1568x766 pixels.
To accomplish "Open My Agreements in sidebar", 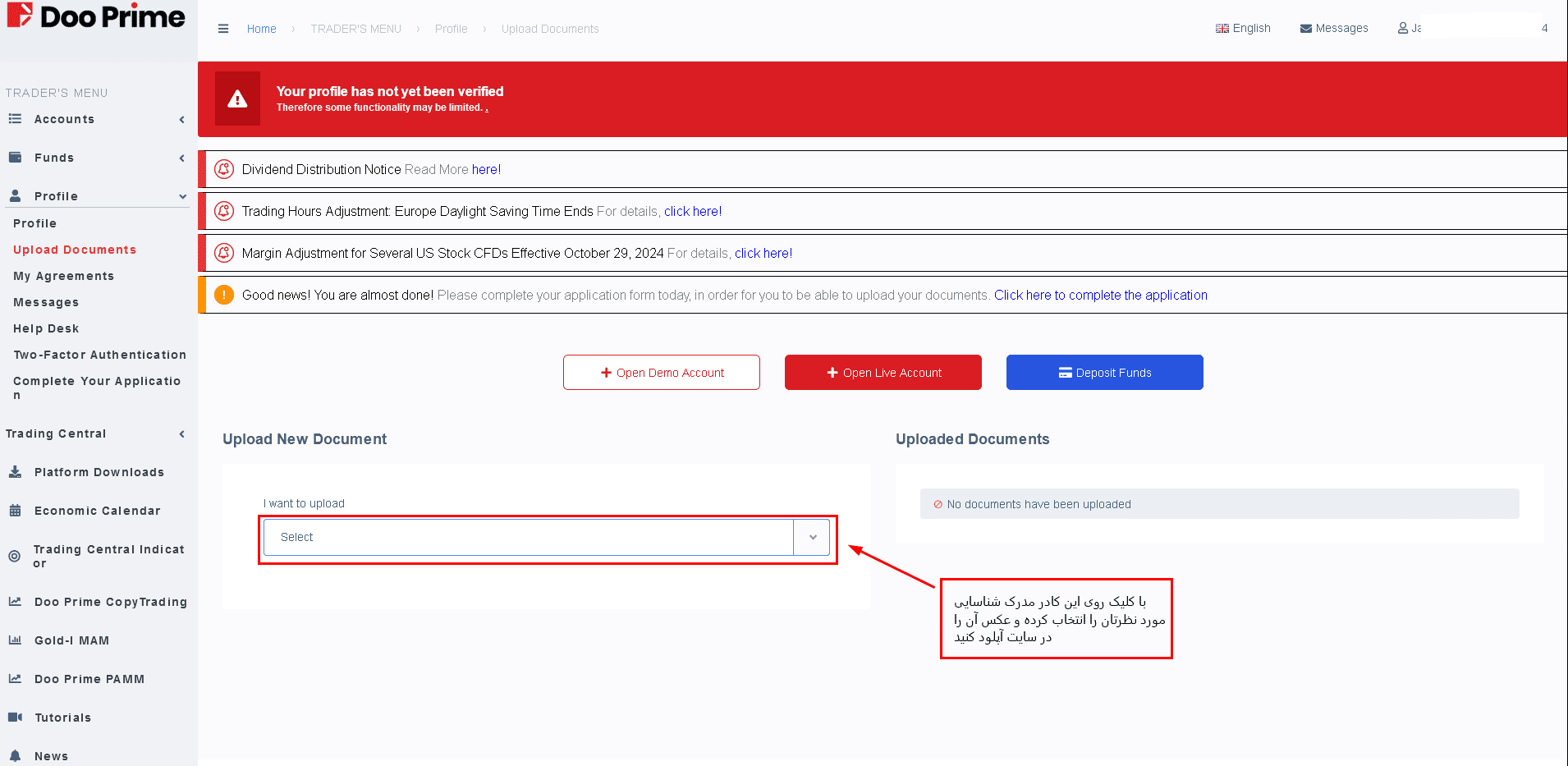I will (x=63, y=276).
